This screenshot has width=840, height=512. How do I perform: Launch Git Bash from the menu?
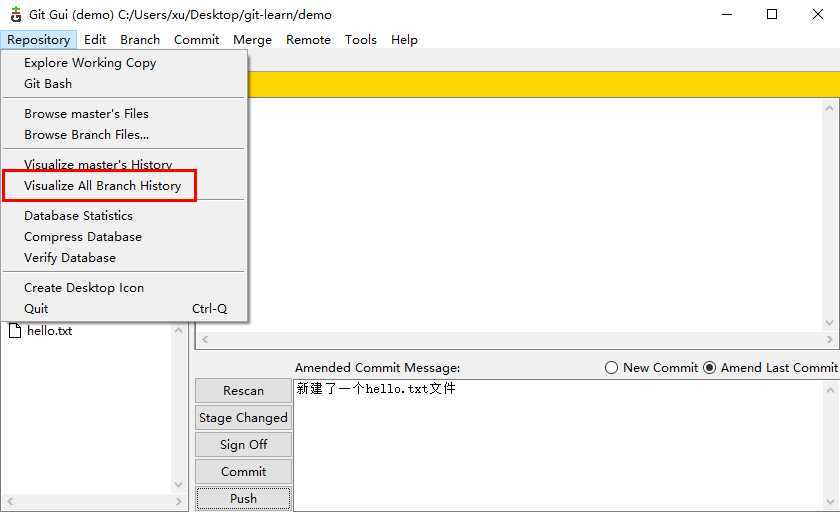pyautogui.click(x=124, y=84)
